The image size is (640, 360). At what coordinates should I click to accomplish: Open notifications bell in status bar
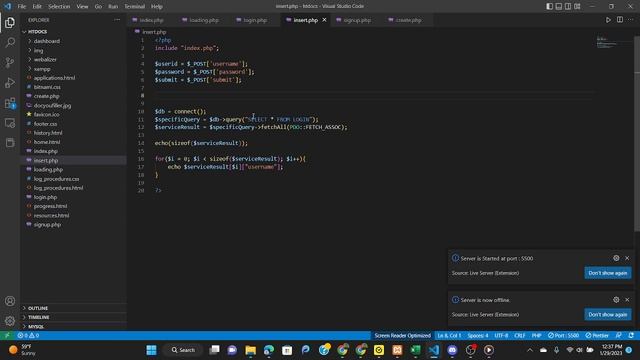click(631, 336)
